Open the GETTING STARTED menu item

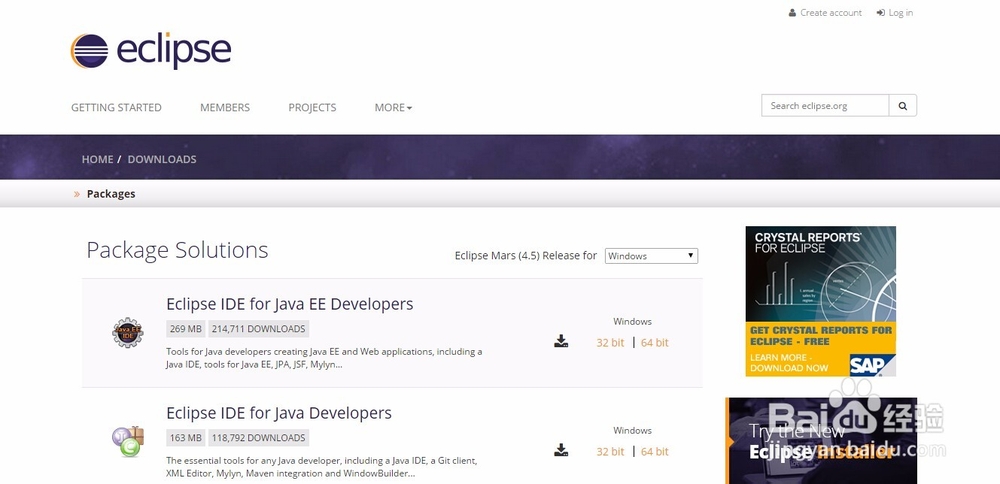[116, 108]
